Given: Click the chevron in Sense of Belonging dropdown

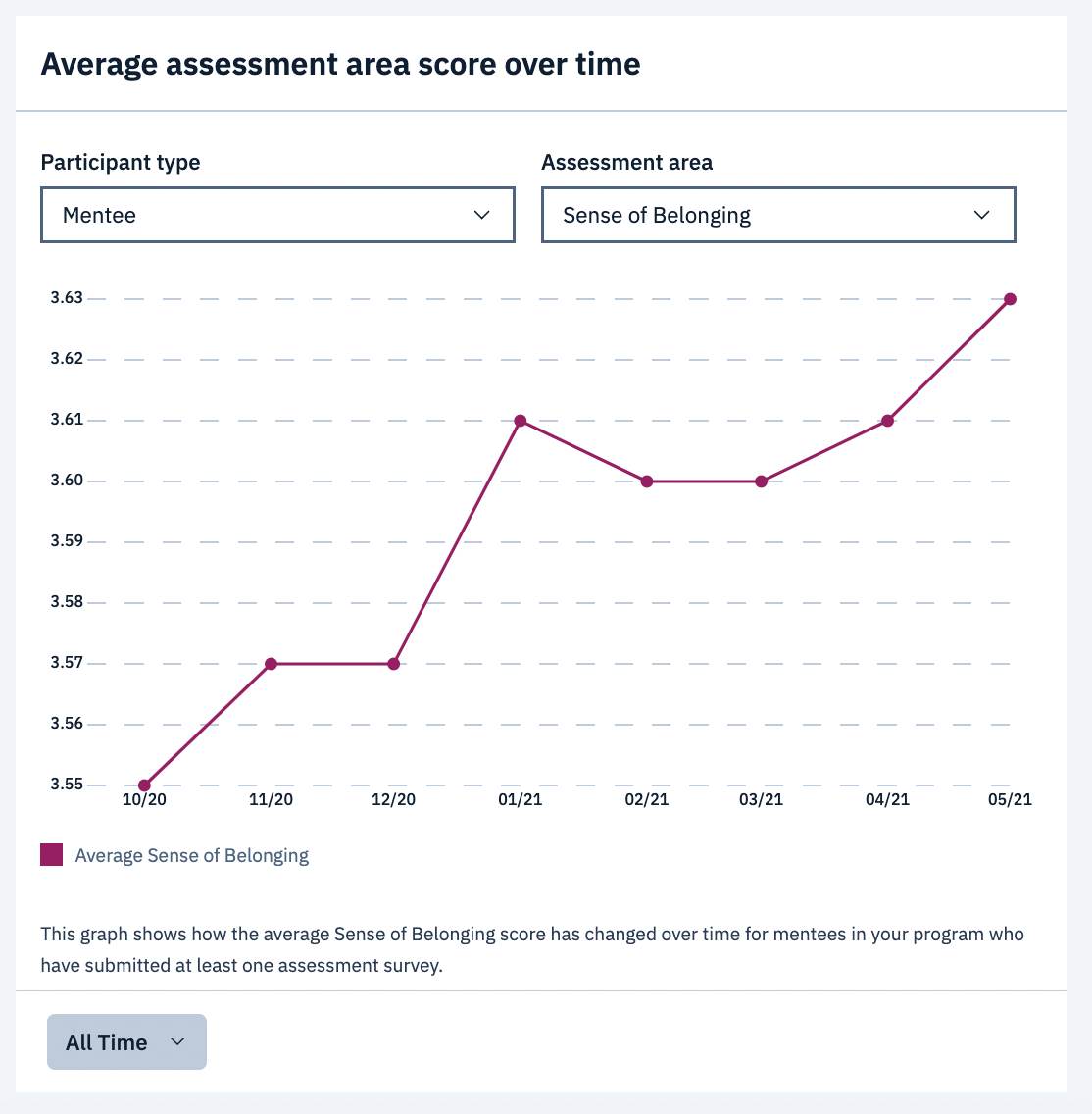Looking at the screenshot, I should point(982,215).
